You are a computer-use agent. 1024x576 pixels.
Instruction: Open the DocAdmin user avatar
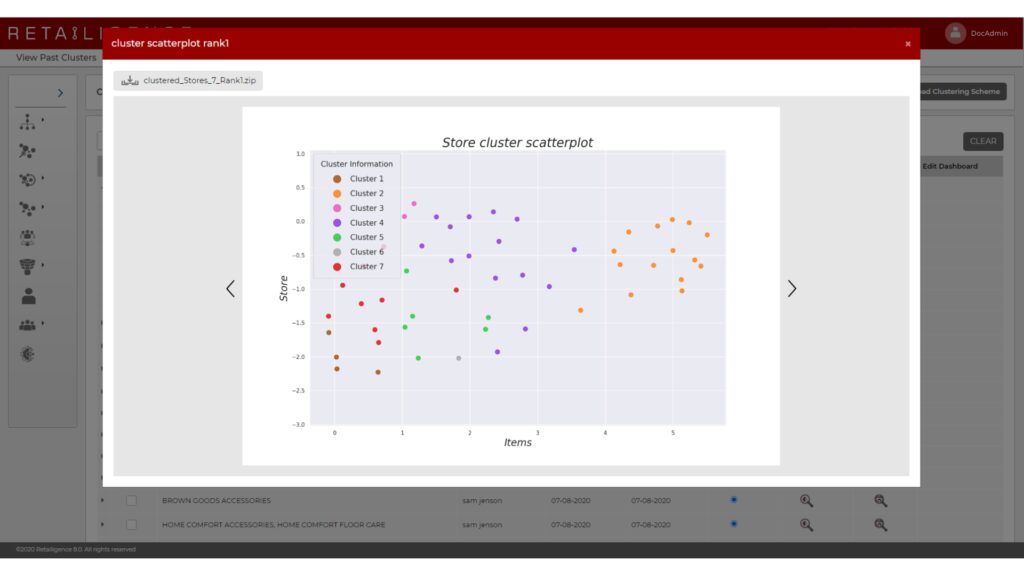click(955, 33)
